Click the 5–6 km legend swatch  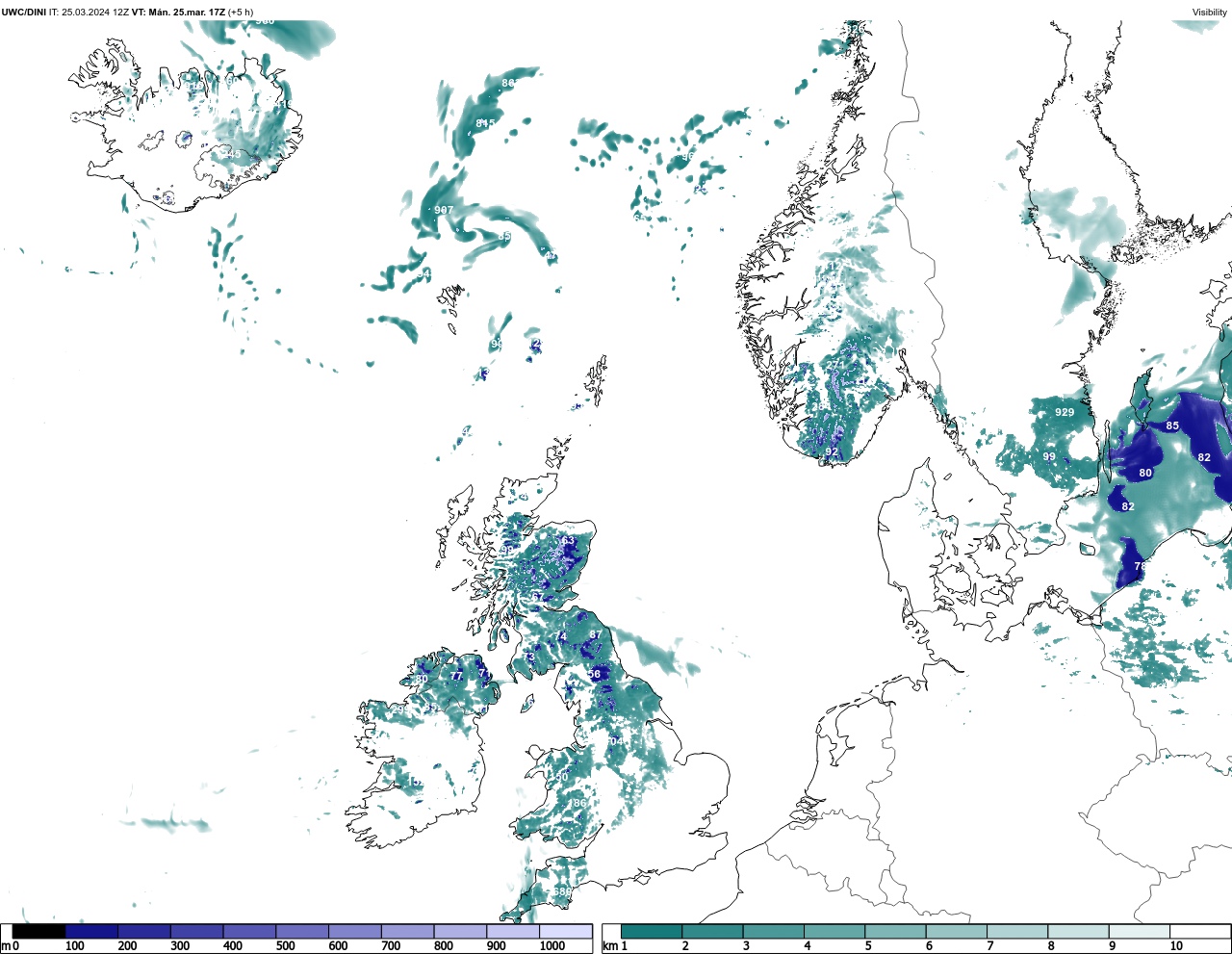[x=895, y=931]
